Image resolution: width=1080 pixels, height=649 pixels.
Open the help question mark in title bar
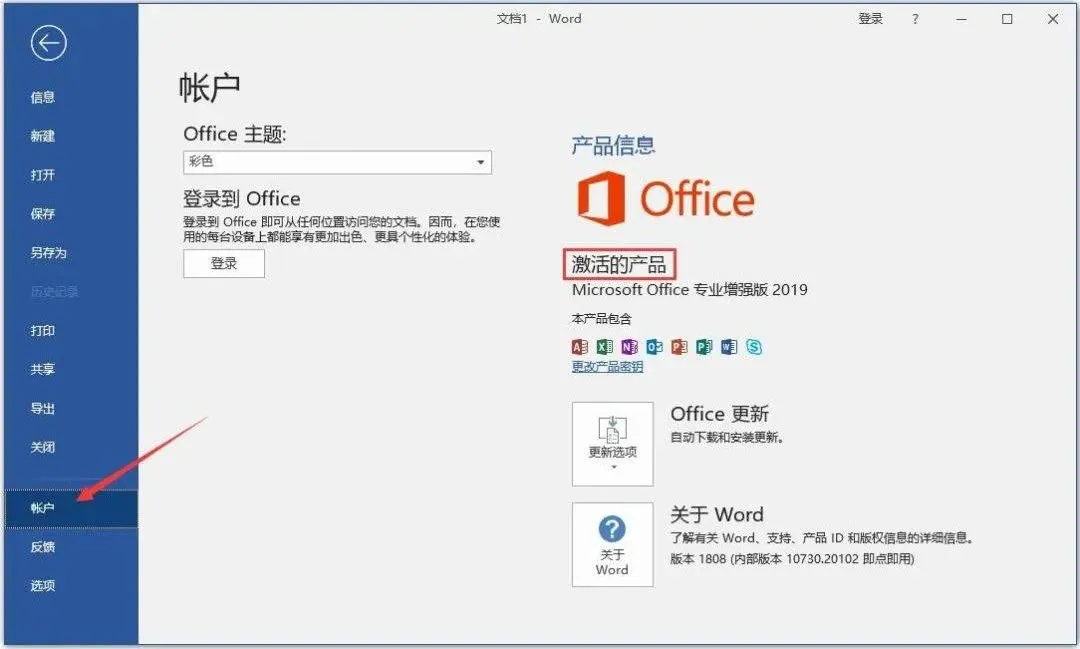point(915,19)
